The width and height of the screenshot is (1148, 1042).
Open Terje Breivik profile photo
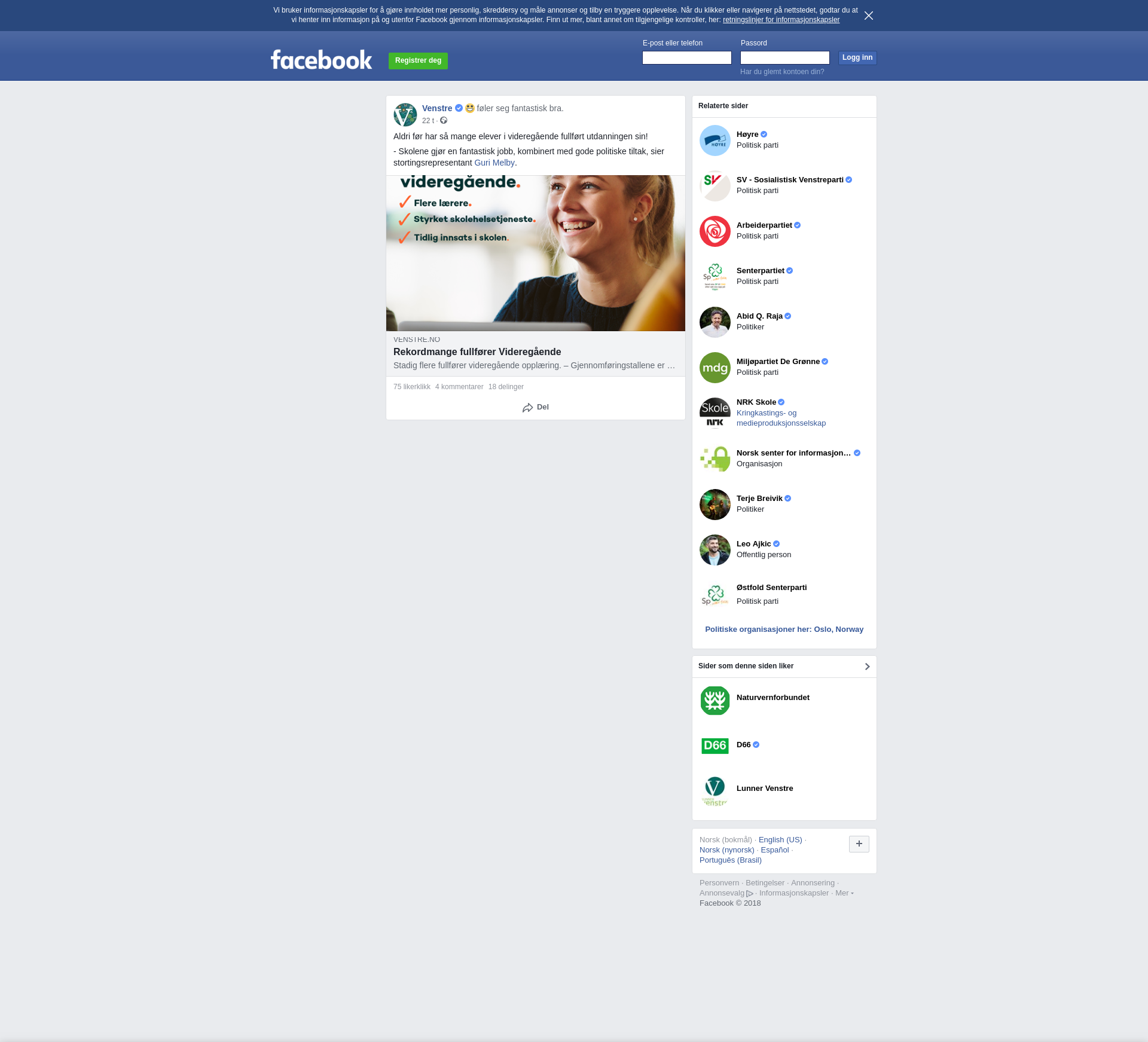[715, 505]
